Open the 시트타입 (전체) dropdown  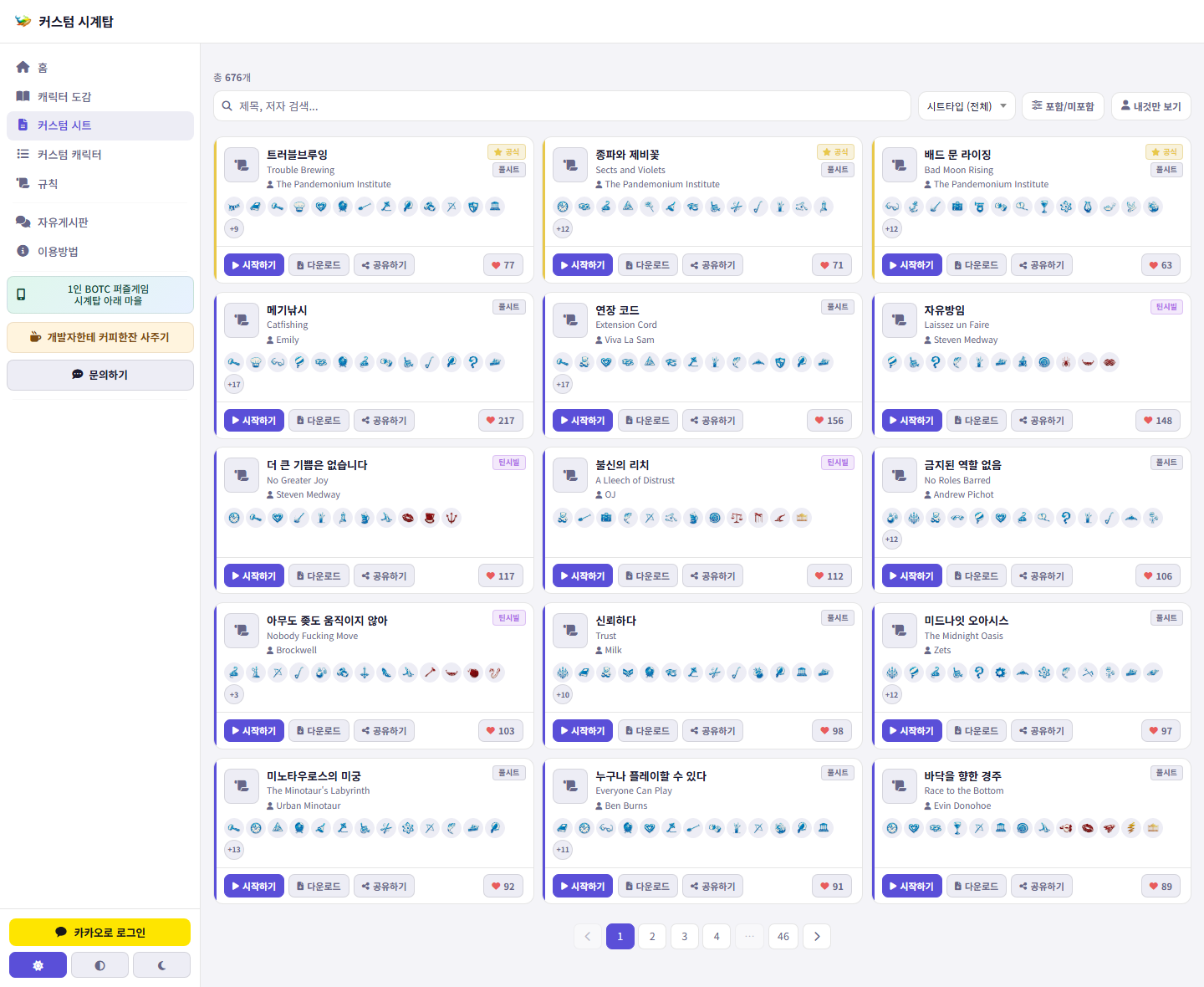click(967, 106)
